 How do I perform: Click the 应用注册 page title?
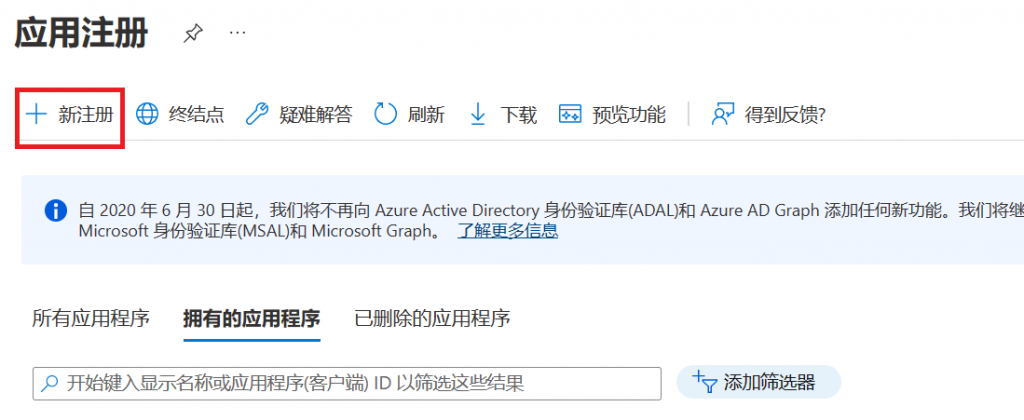pos(82,33)
